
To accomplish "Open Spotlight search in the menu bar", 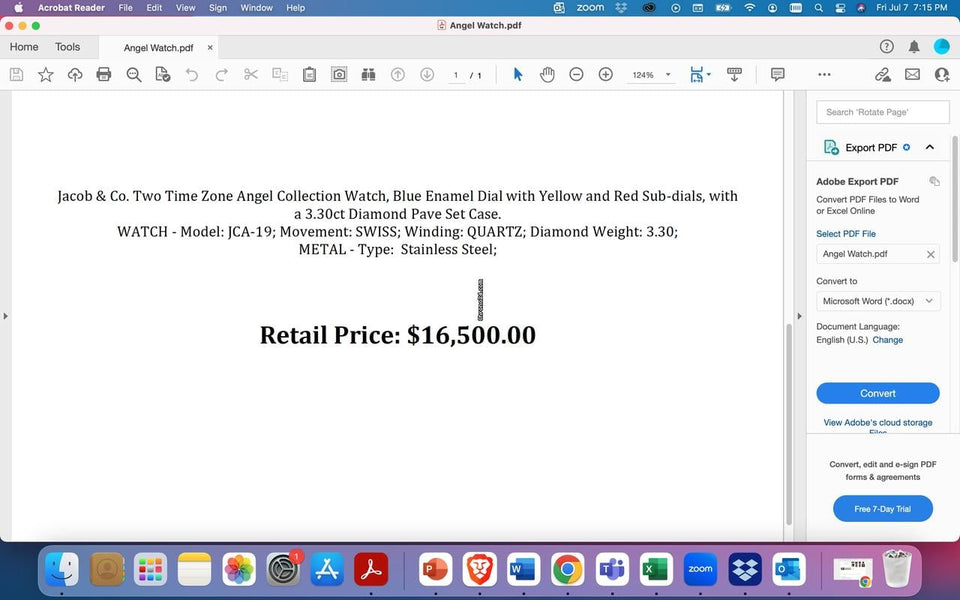I will tap(819, 8).
